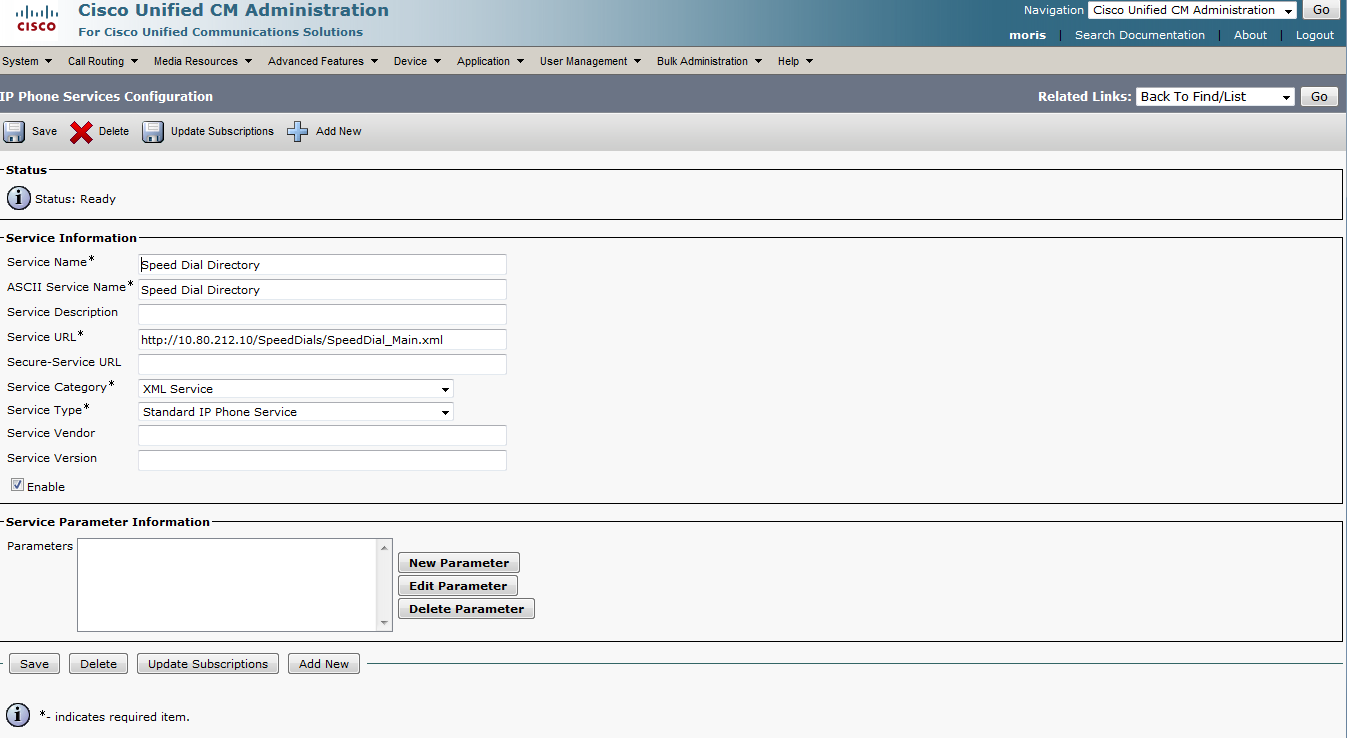Open the User Management menu
This screenshot has height=738, width=1347.
tap(590, 61)
